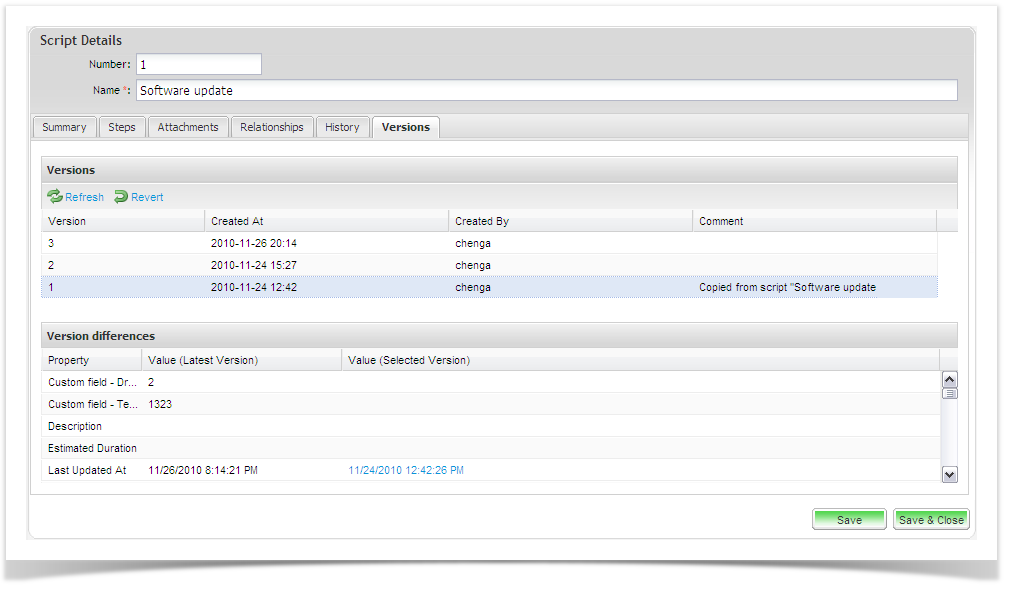1011x589 pixels.
Task: Click the green Refresh icon
Action: click(55, 197)
